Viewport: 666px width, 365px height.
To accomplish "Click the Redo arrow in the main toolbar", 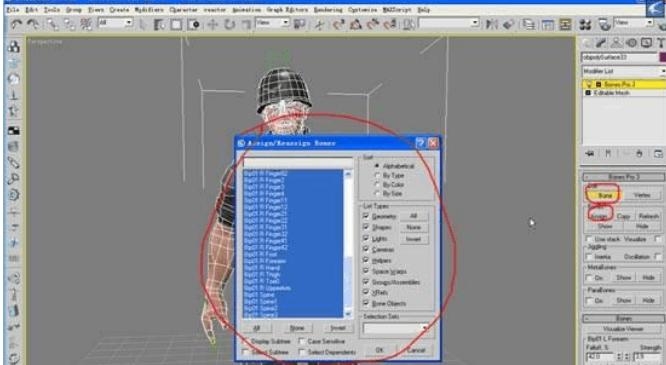I will click(x=33, y=24).
